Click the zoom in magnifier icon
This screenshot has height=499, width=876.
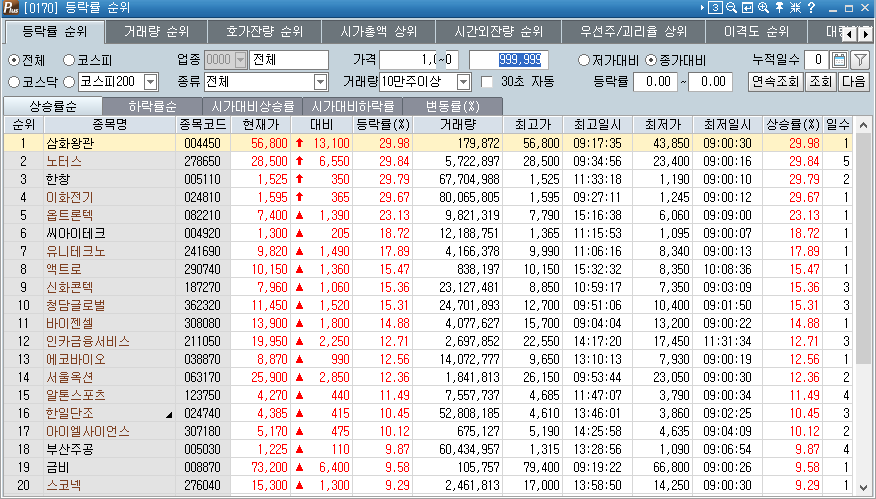(764, 8)
